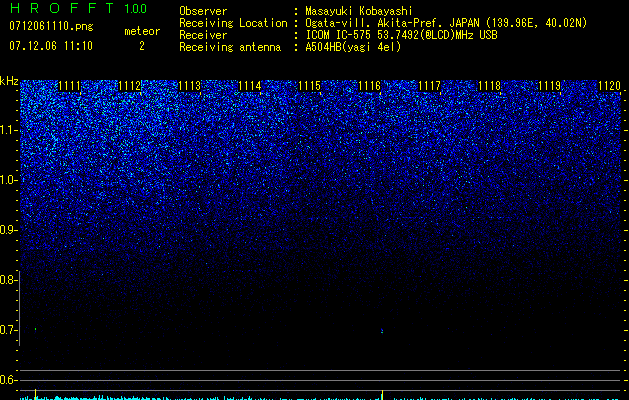Click the 1117 time marker
The image size is (629, 400).
[x=429, y=86]
